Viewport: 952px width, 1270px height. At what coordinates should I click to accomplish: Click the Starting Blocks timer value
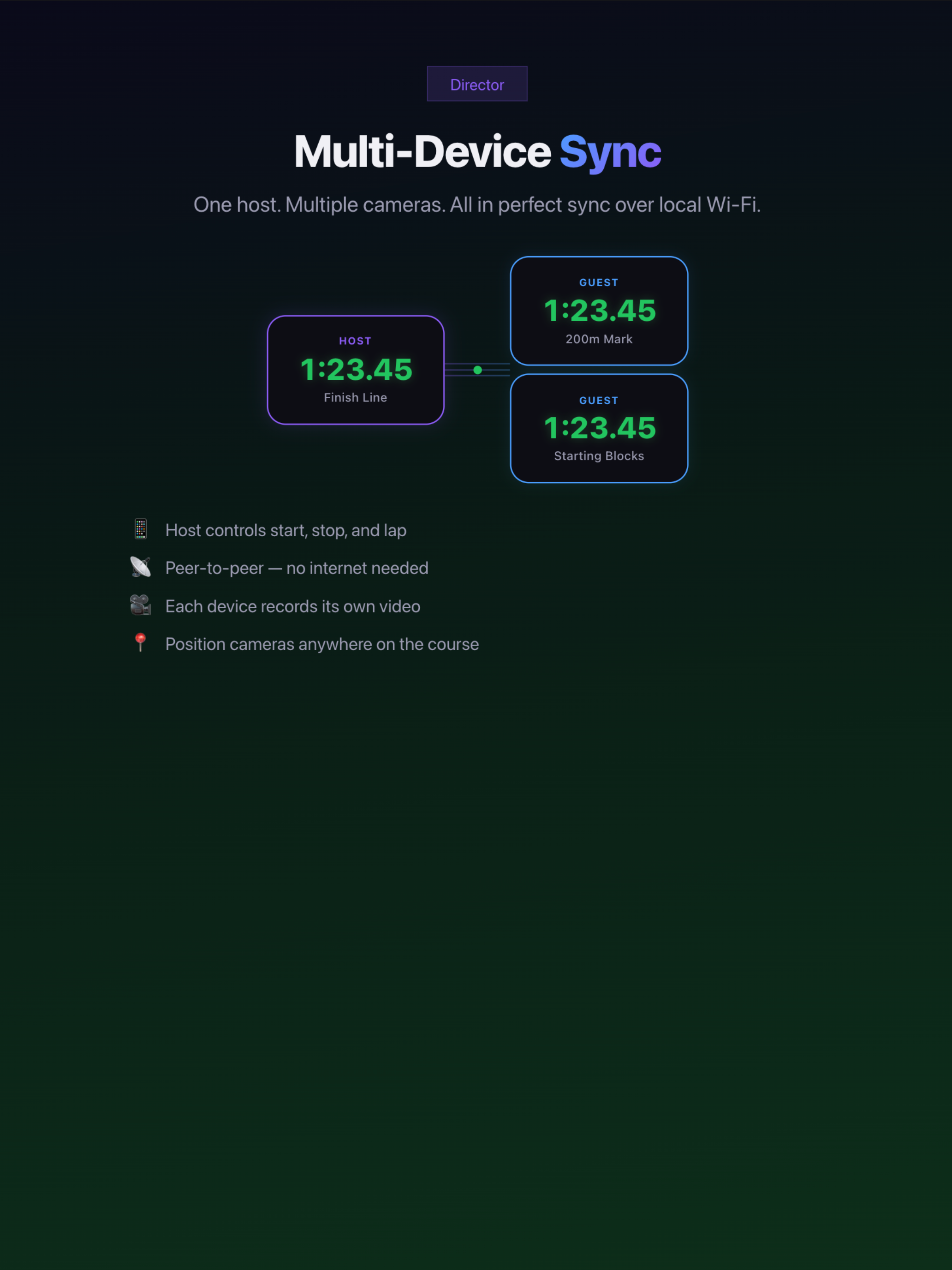[600, 428]
